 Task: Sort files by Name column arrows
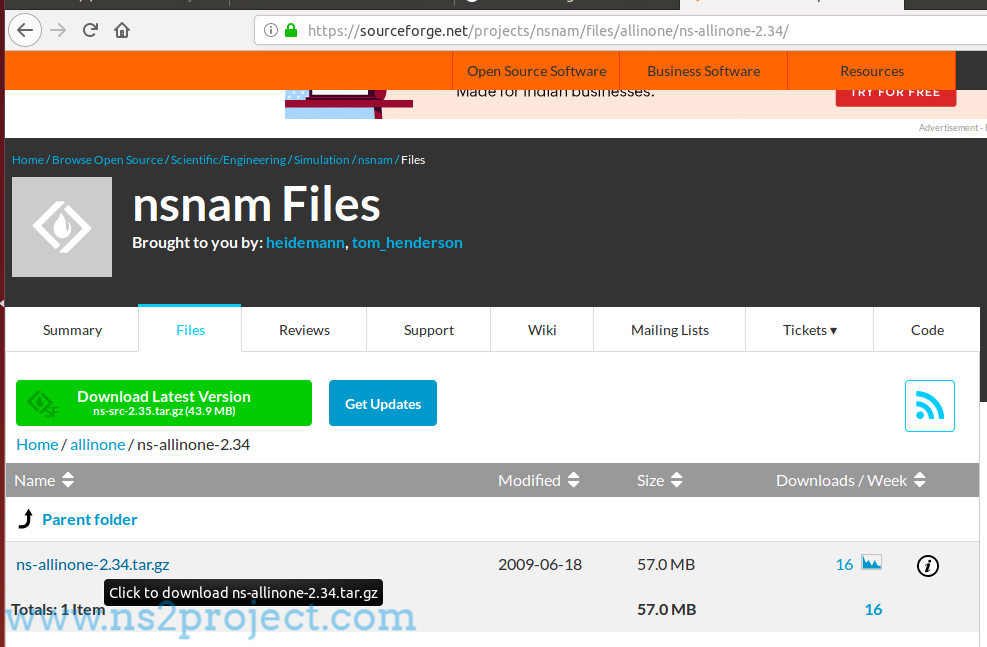click(68, 480)
